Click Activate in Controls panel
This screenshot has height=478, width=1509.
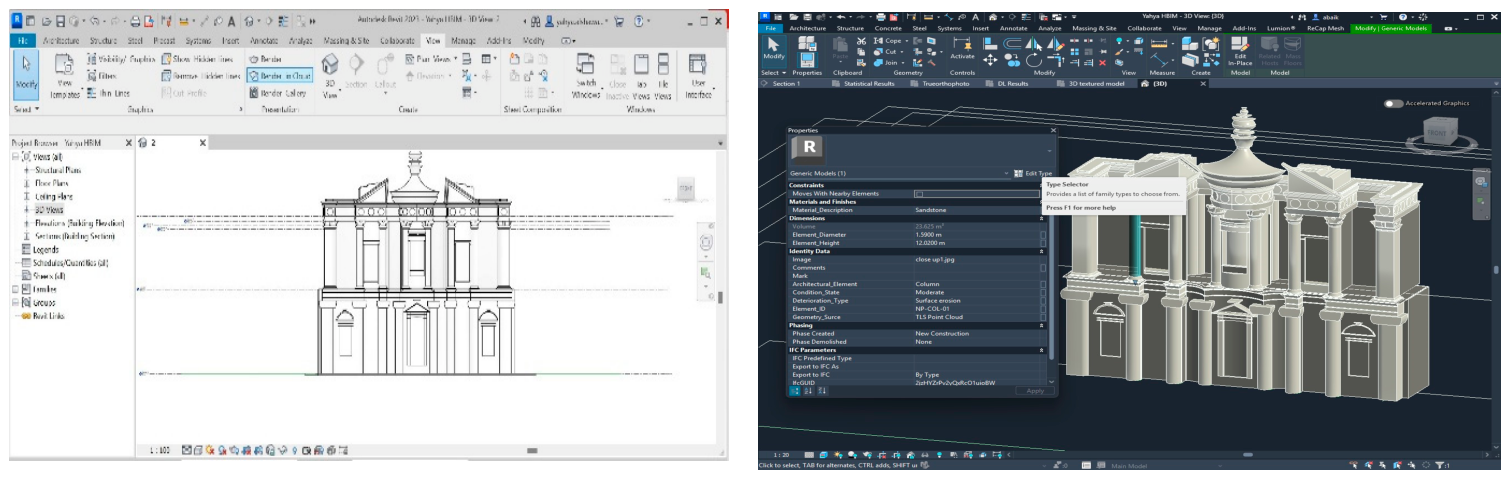962,50
